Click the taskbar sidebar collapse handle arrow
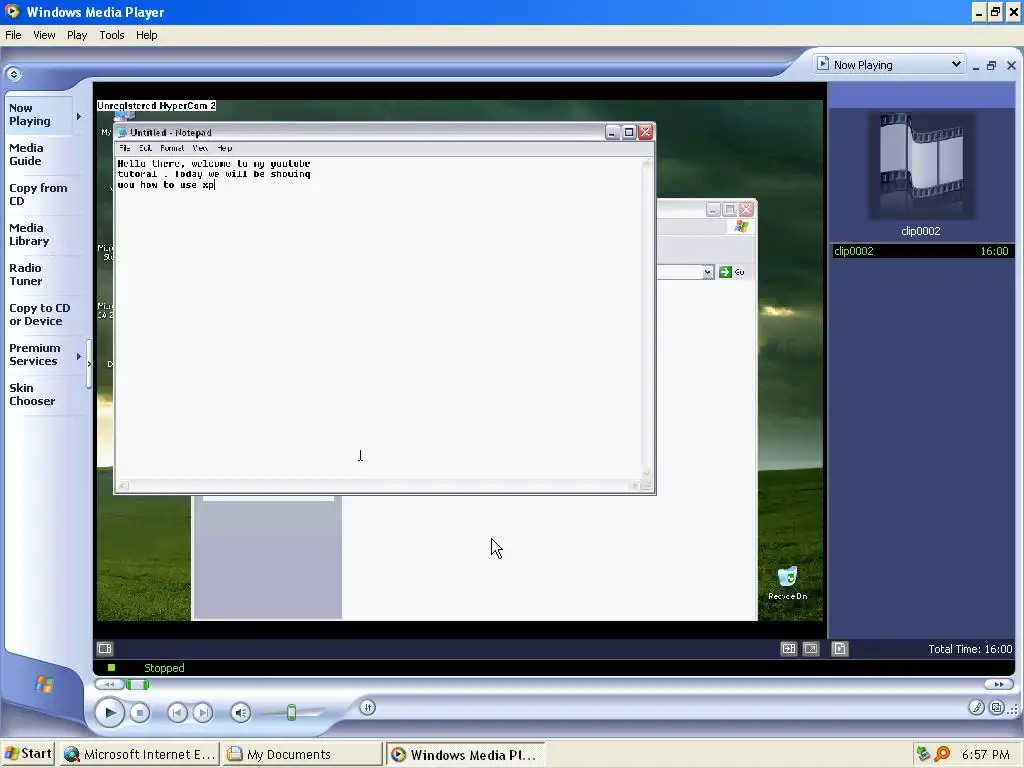 (x=89, y=364)
